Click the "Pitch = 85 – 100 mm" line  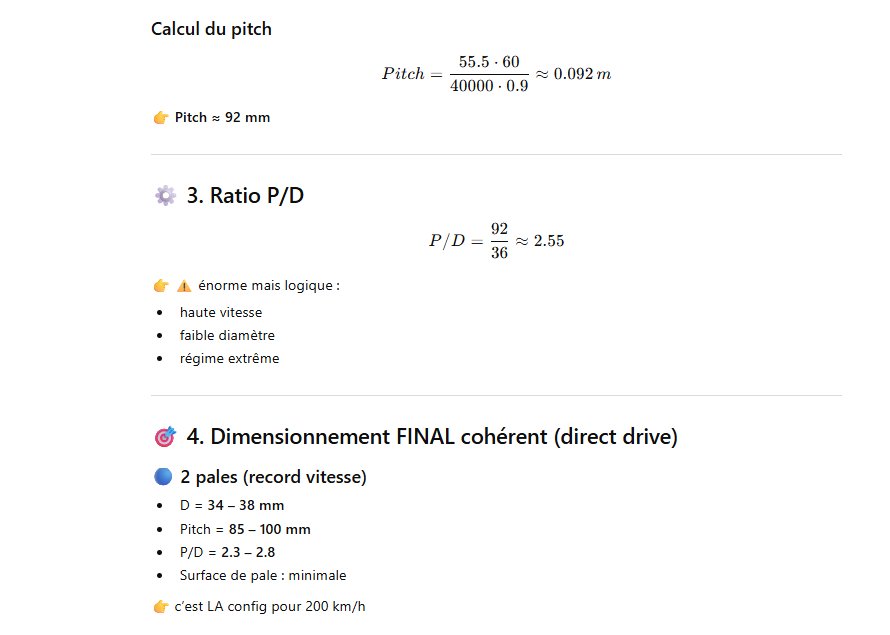245,529
